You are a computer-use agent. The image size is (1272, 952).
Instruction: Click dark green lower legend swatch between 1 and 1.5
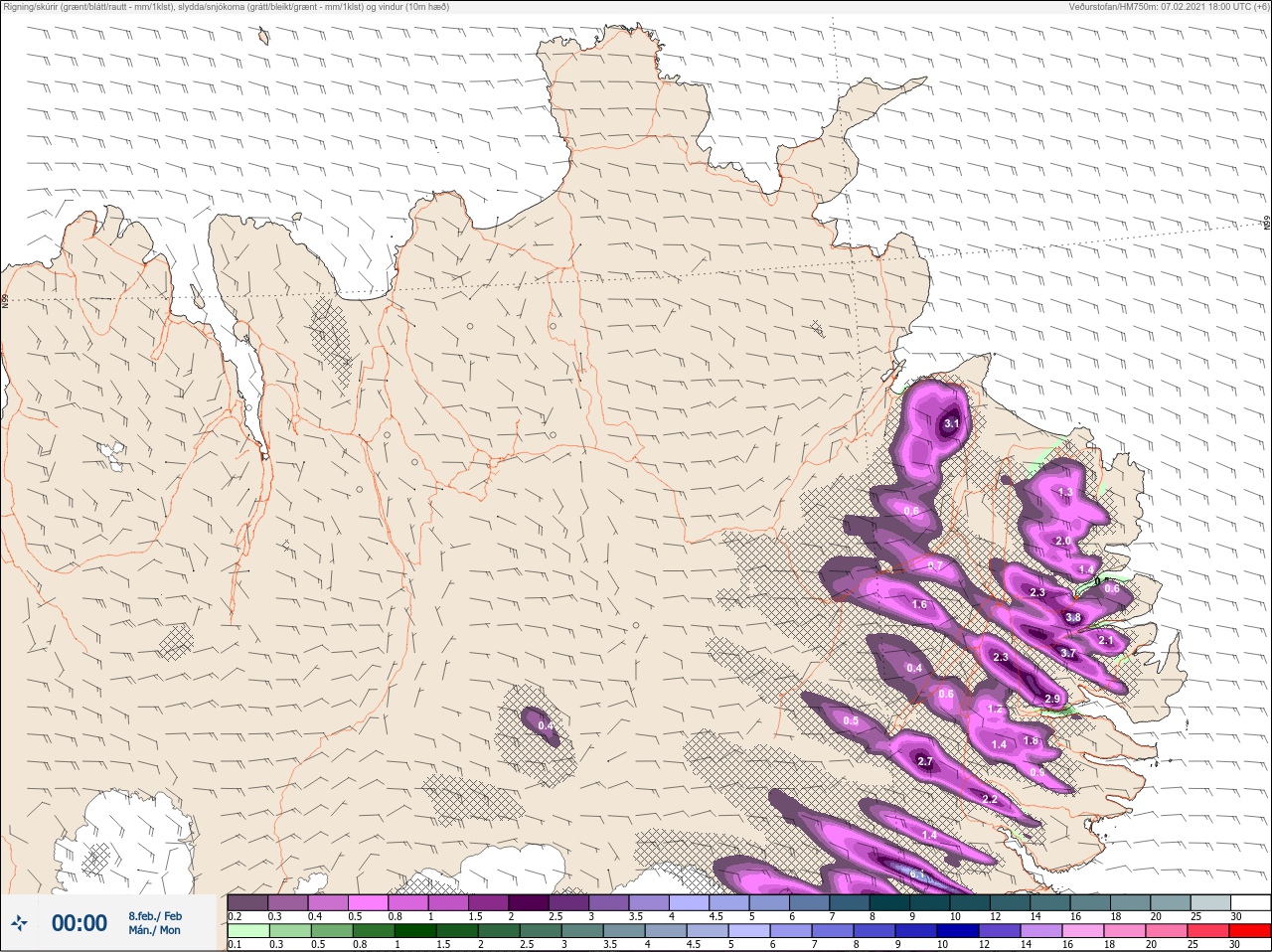[x=415, y=931]
